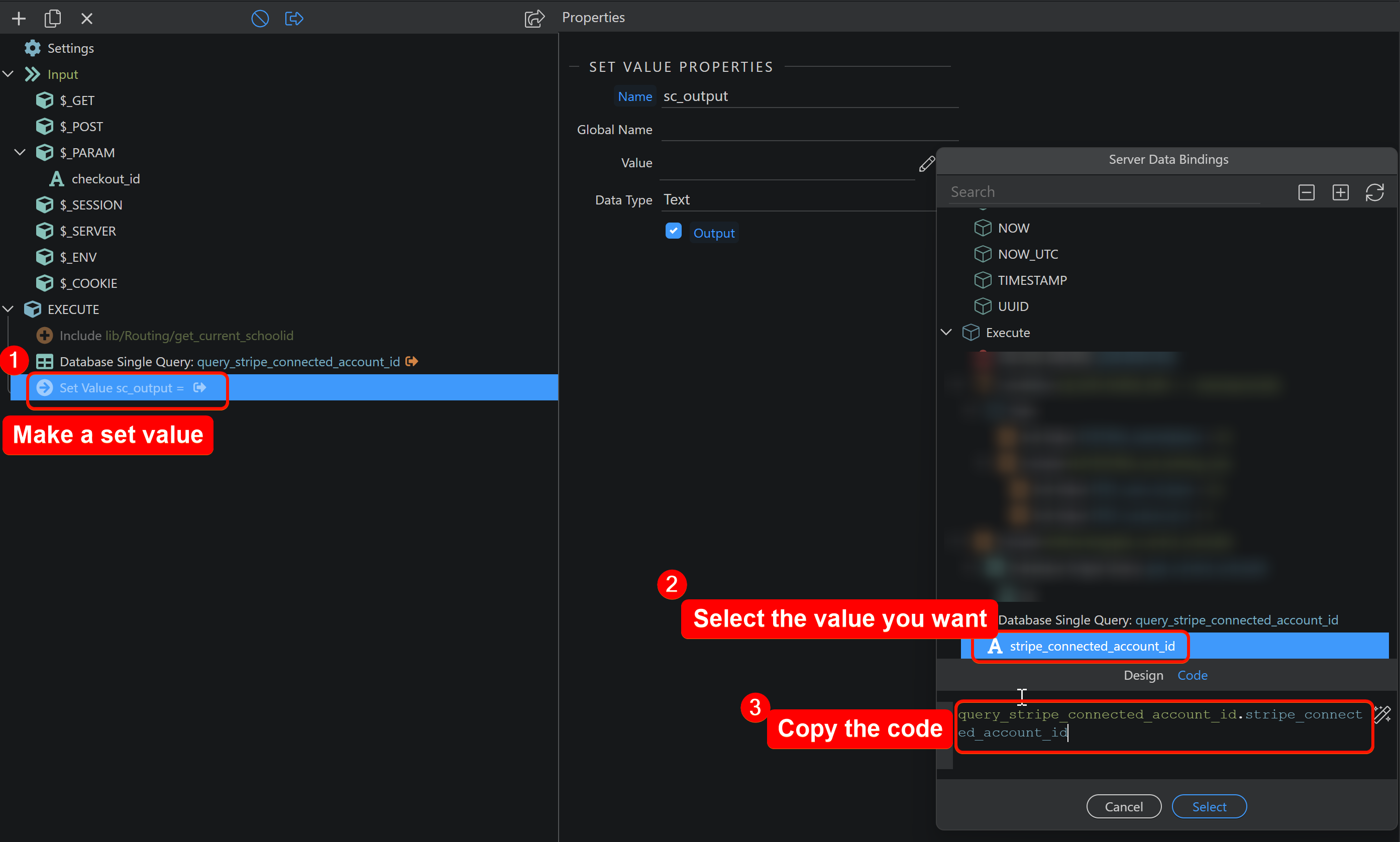Collapse the Execute node in bindings
This screenshot has height=842, width=1400.
tap(946, 333)
